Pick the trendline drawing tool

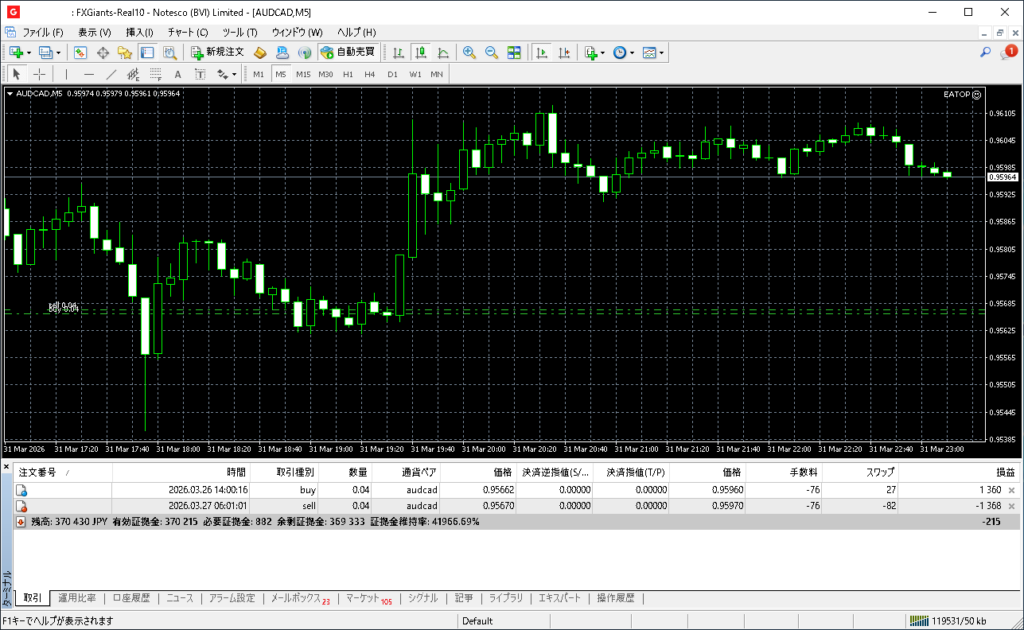111,74
